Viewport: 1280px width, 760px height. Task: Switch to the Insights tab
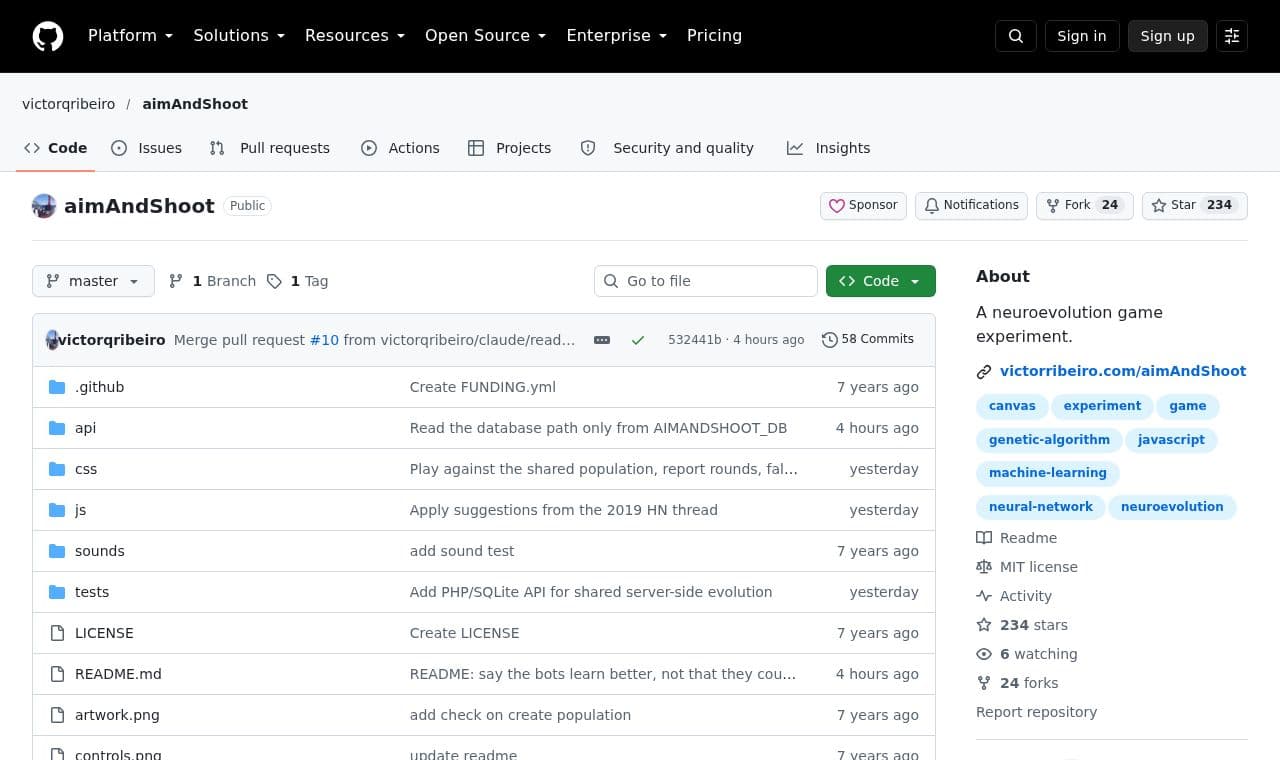(x=829, y=148)
